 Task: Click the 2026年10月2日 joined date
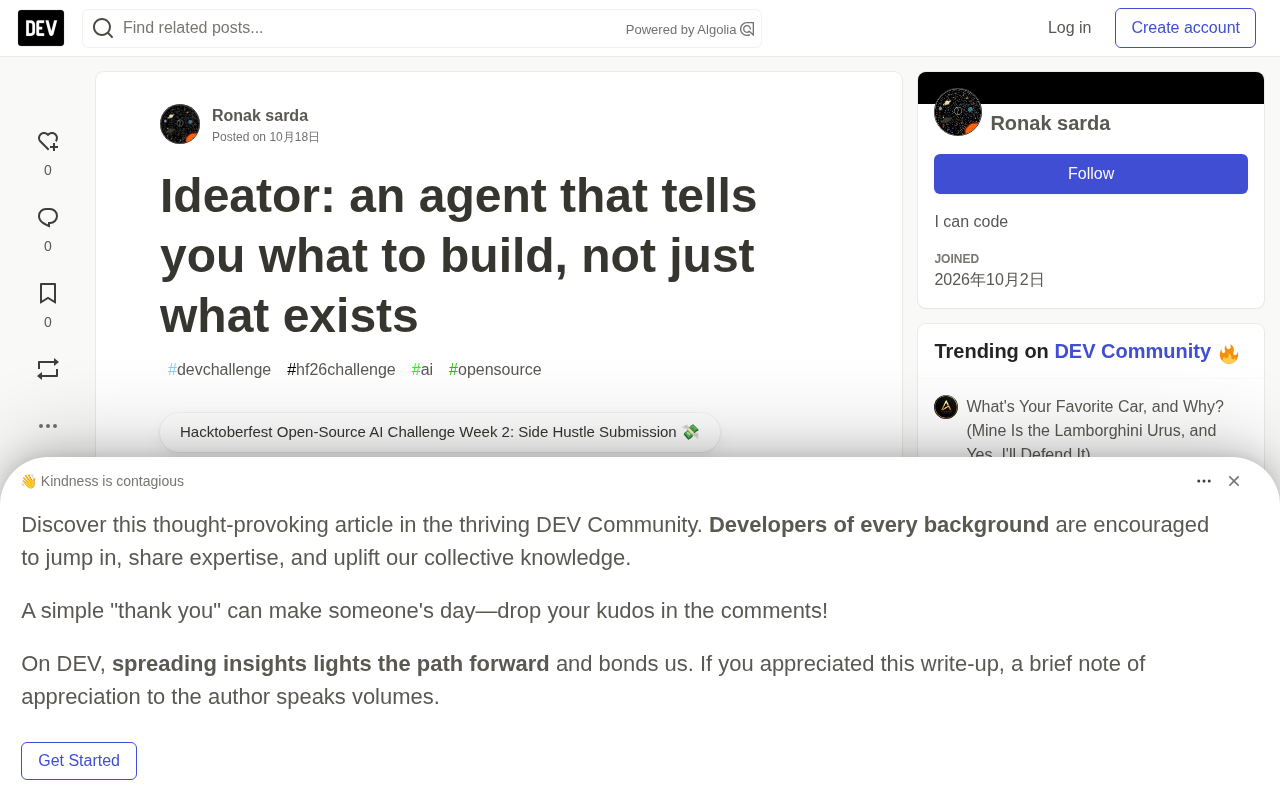pyautogui.click(x=989, y=280)
